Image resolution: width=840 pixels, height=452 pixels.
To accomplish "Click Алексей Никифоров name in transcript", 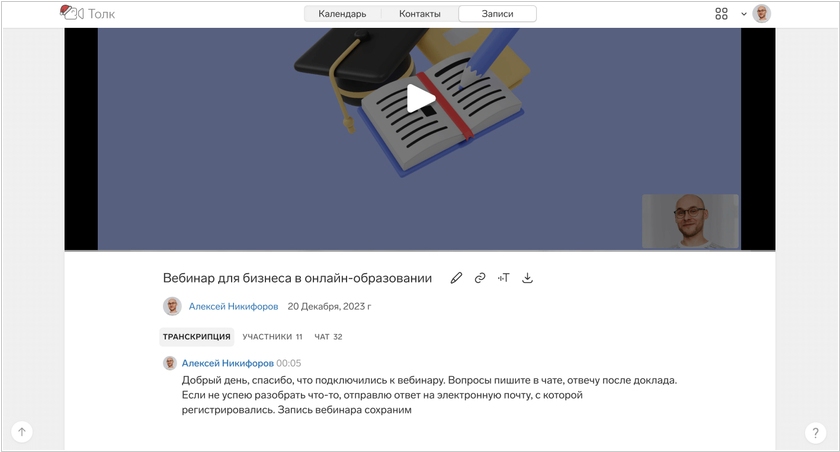I will 228,363.
